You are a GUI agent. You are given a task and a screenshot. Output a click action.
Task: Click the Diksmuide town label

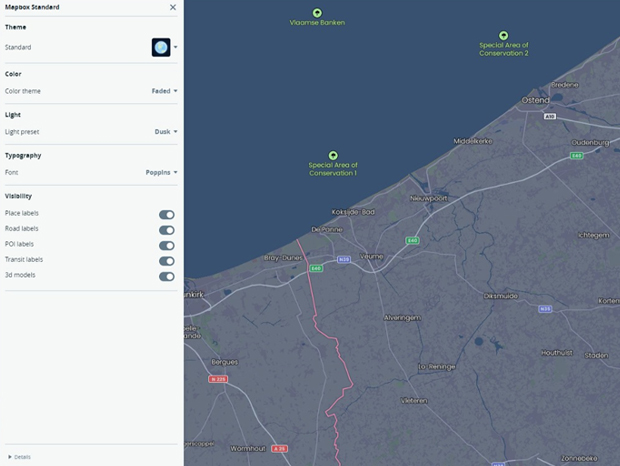(x=501, y=296)
